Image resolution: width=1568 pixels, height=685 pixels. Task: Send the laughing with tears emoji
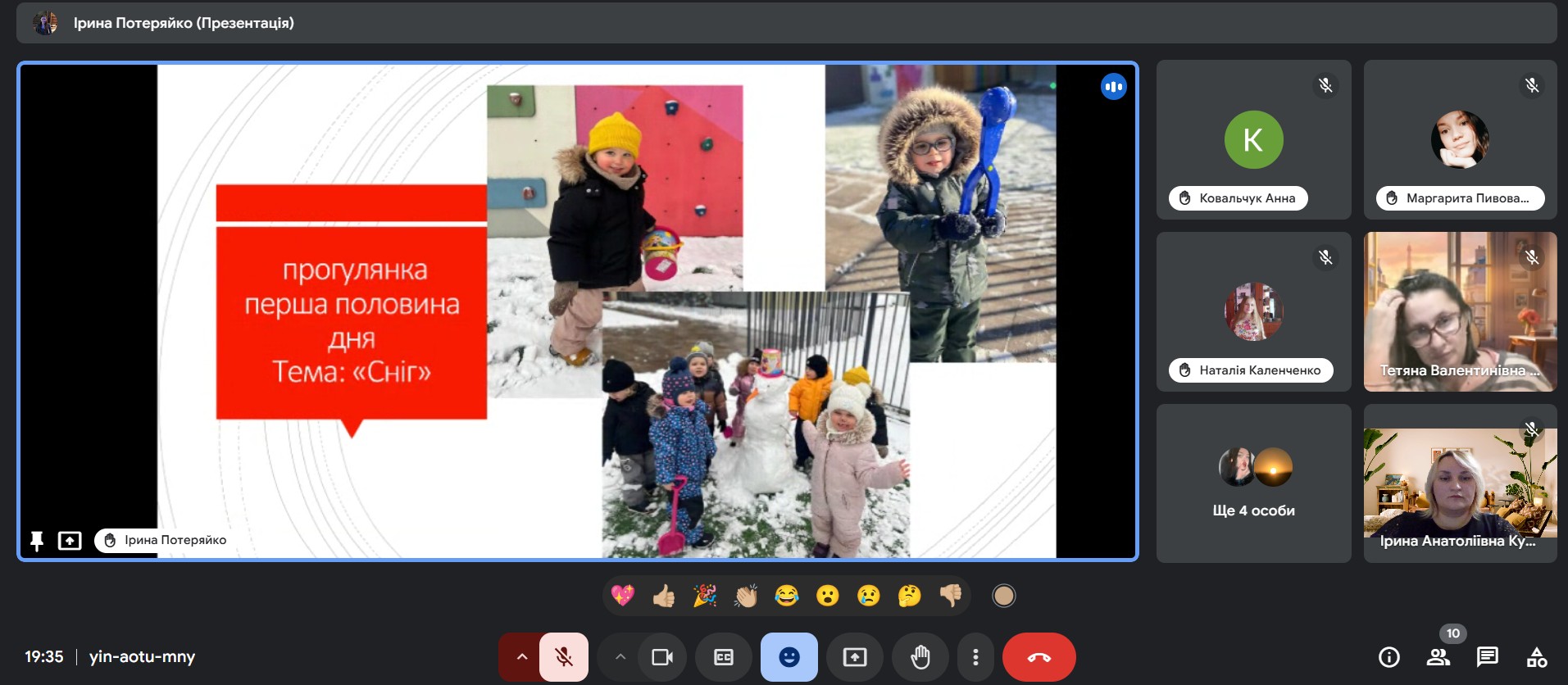coord(787,596)
